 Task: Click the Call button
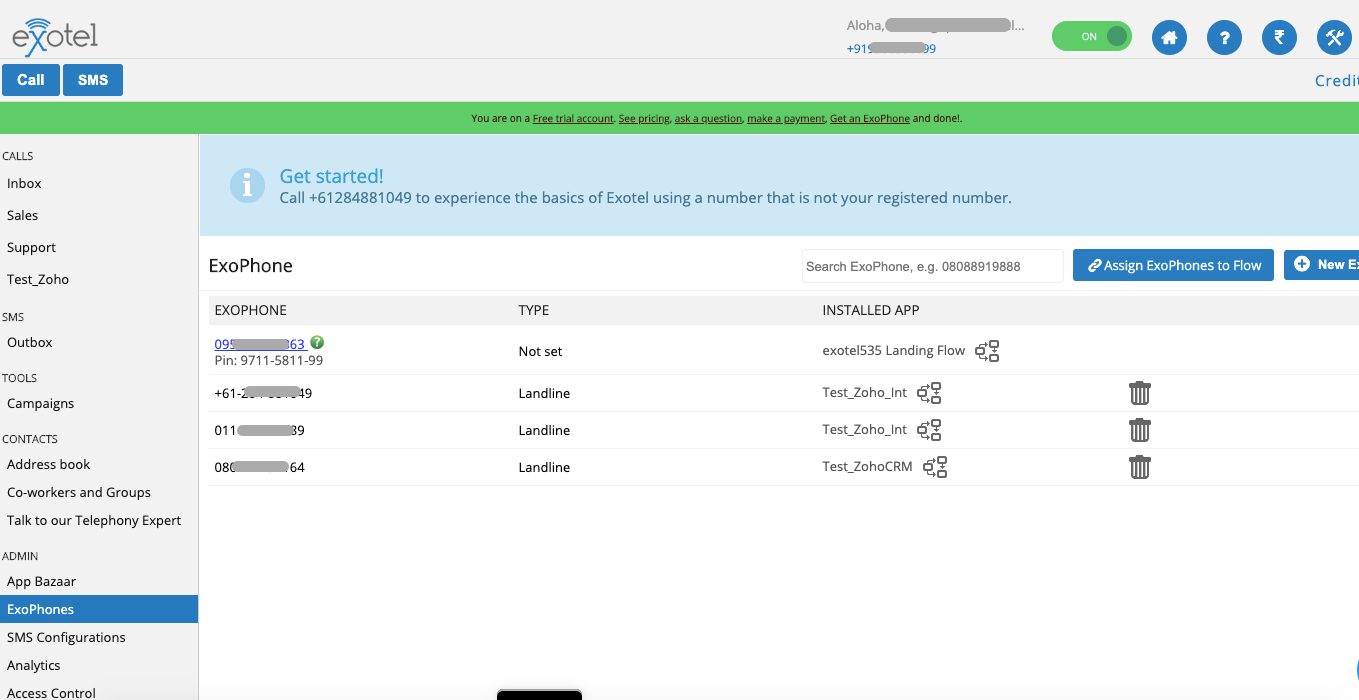tap(31, 80)
